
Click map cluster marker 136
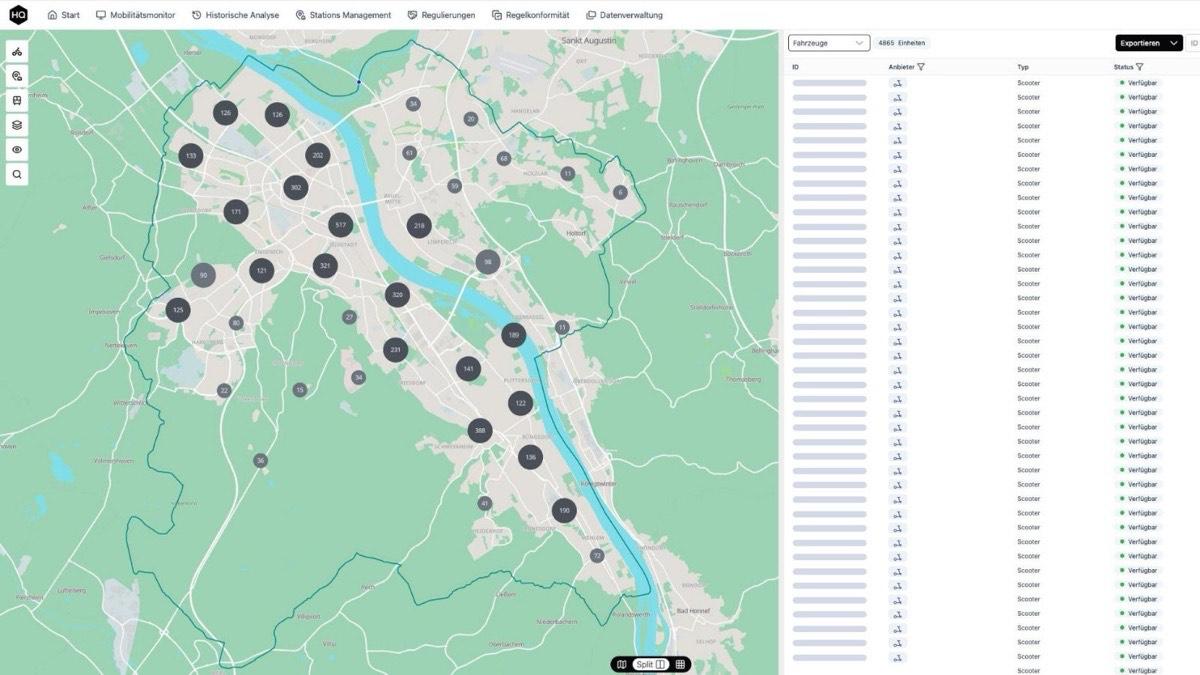point(530,457)
